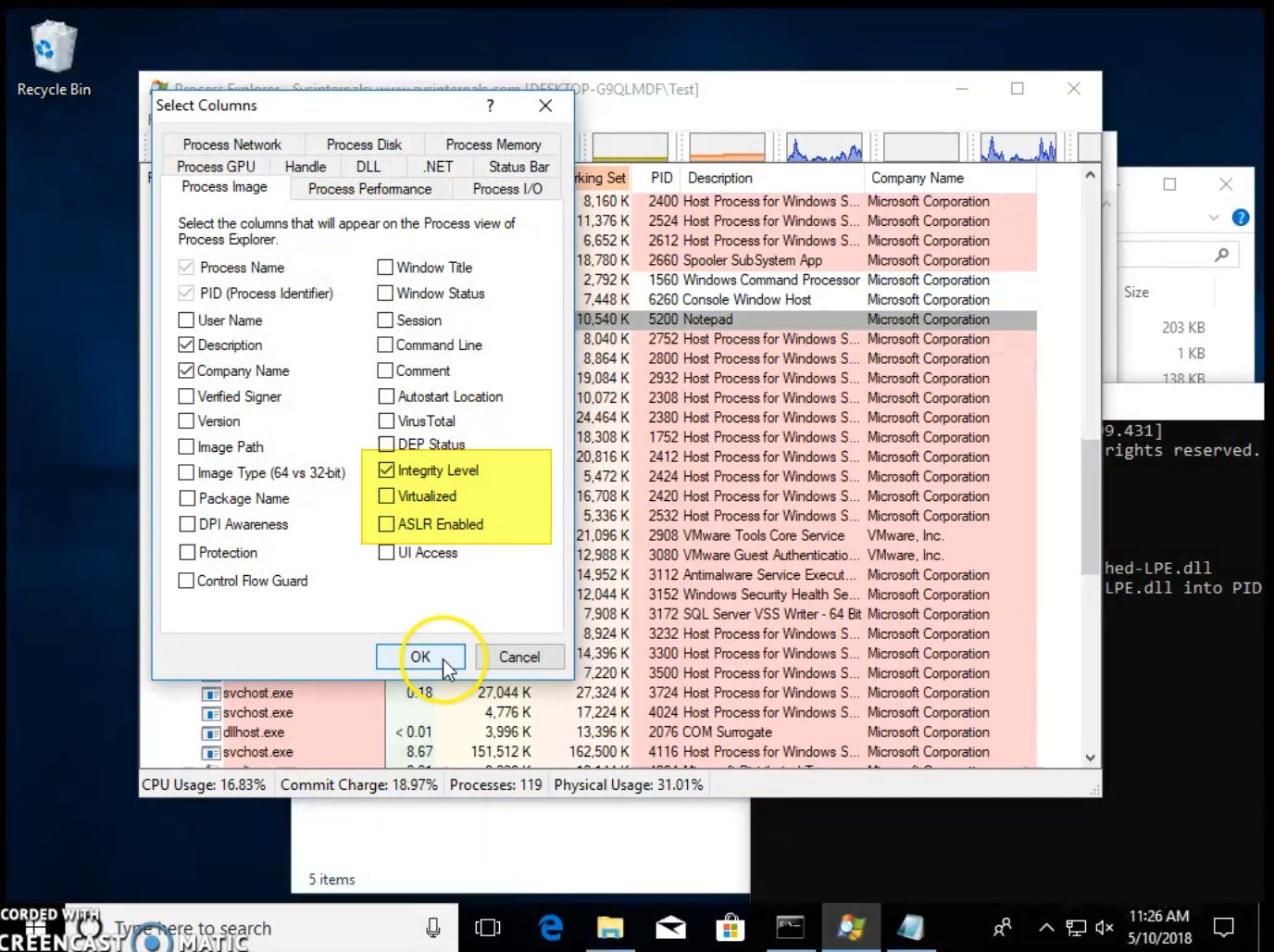Enable the User Name column checkbox
The image size is (1274, 952).
[x=186, y=319]
